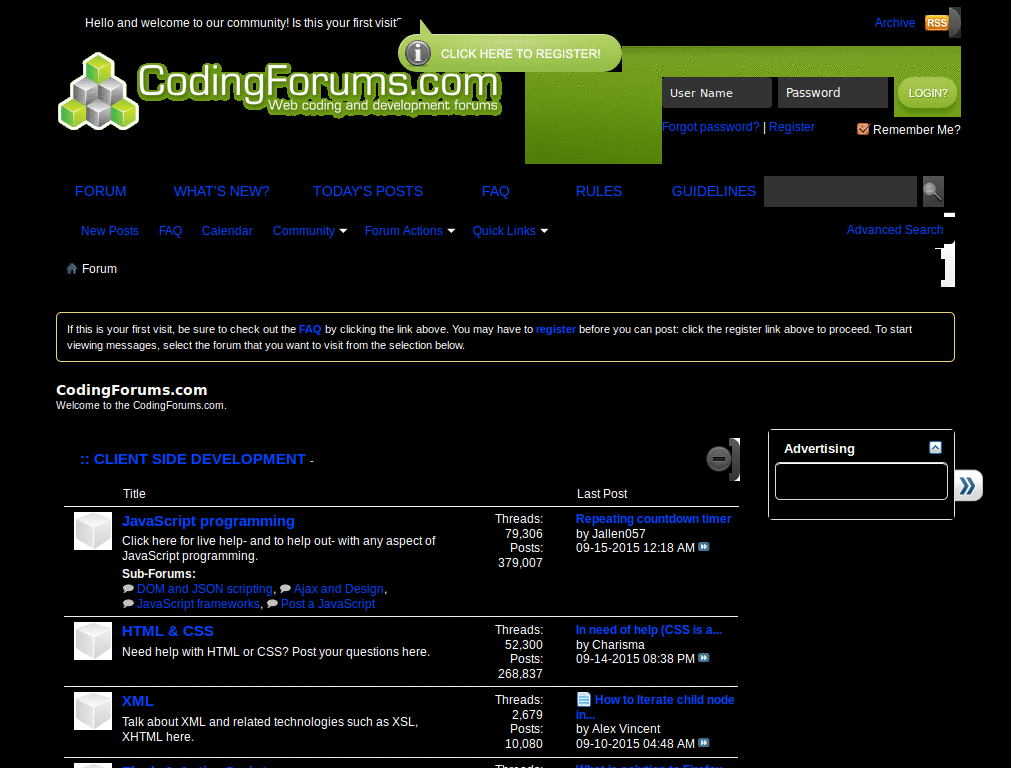Focus the forum search box

coord(840,191)
